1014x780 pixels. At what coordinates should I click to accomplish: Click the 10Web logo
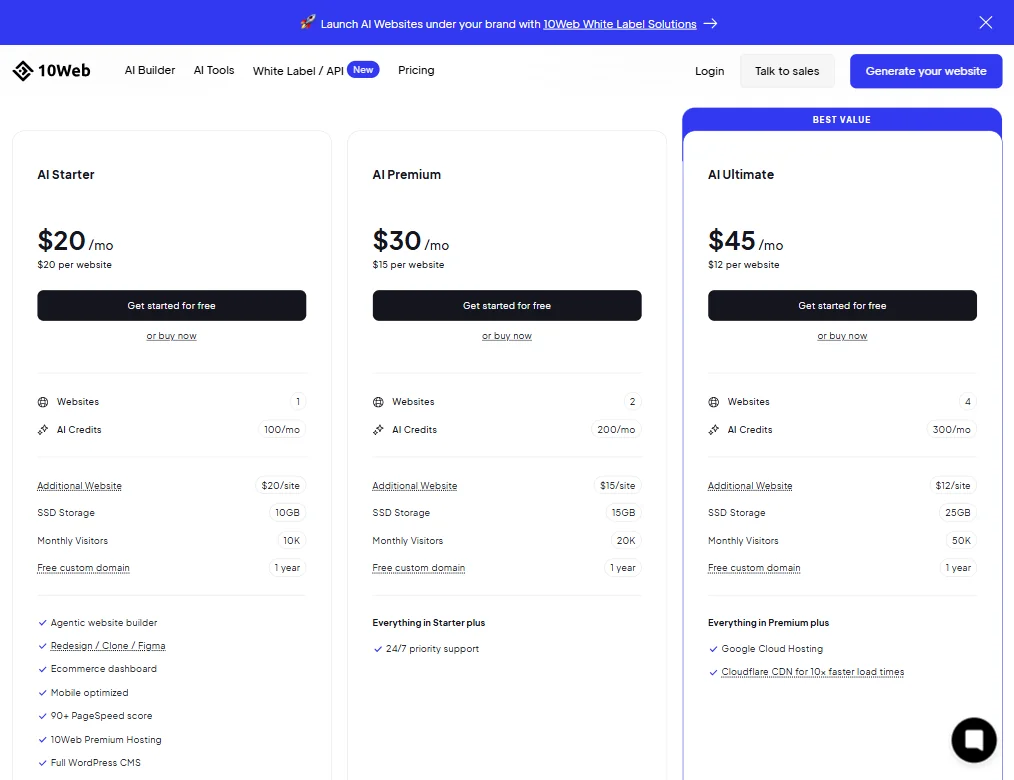click(x=51, y=70)
